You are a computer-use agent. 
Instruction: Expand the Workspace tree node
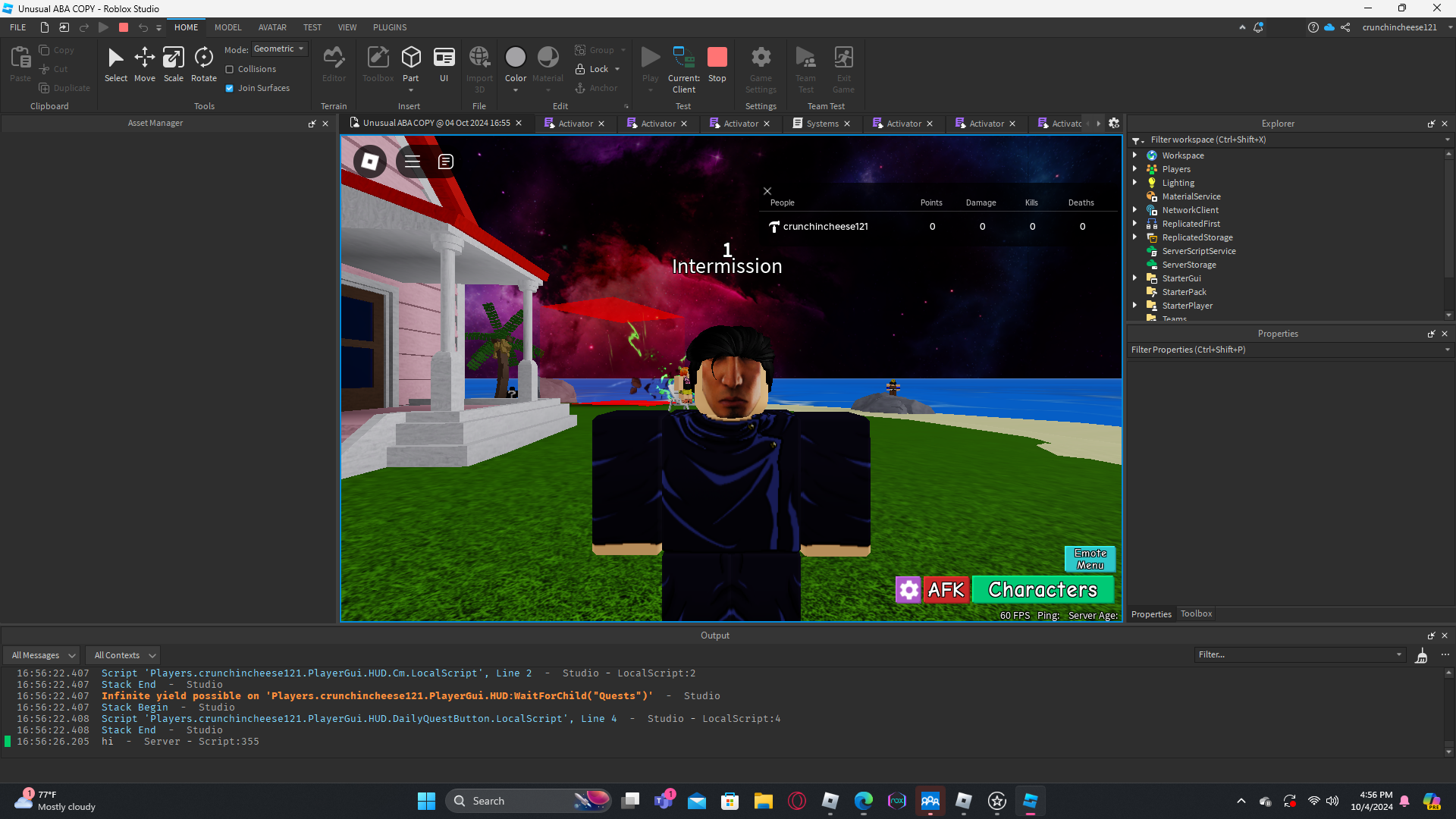1135,155
